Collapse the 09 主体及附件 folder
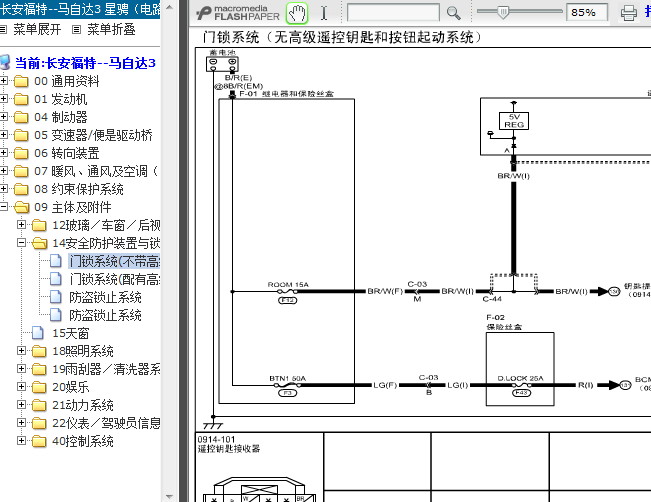The width and height of the screenshot is (651, 502). [x=4, y=206]
